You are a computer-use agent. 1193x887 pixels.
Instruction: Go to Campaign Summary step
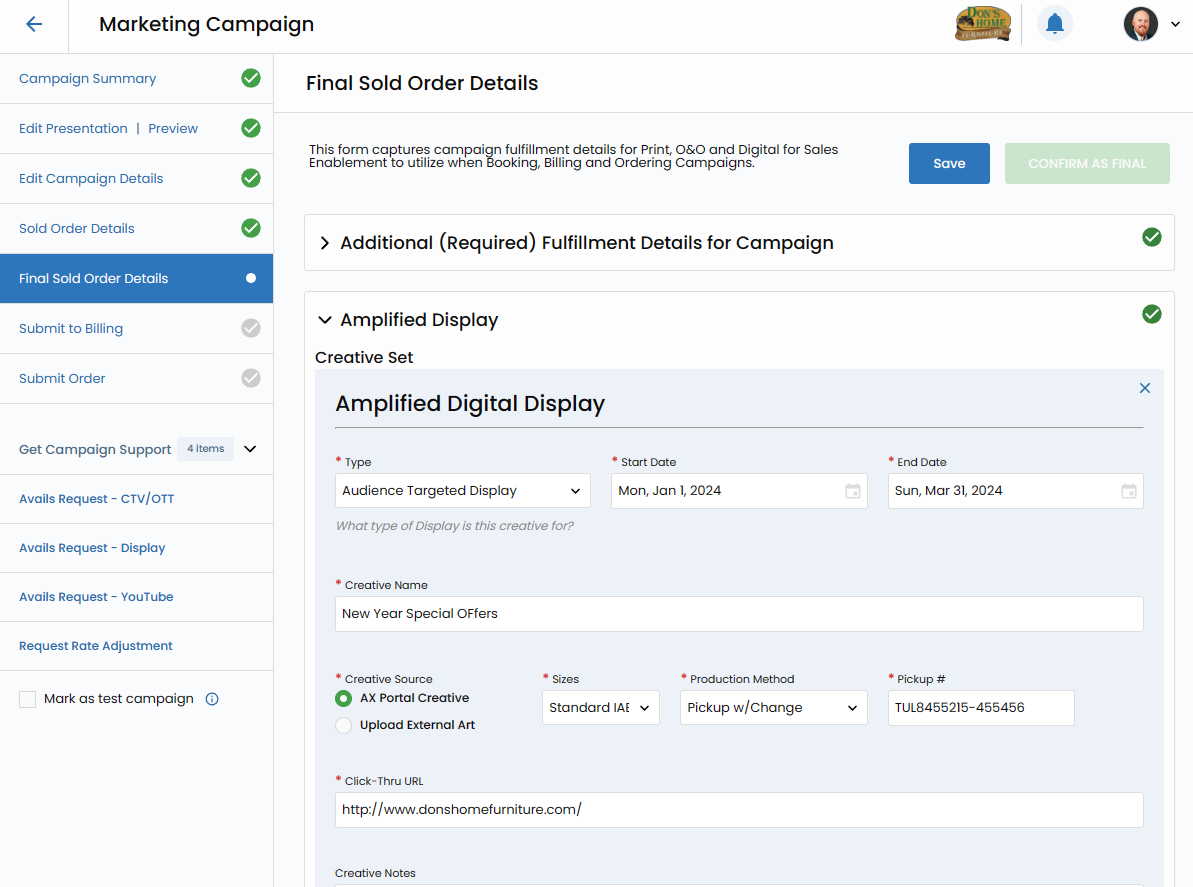click(x=88, y=79)
